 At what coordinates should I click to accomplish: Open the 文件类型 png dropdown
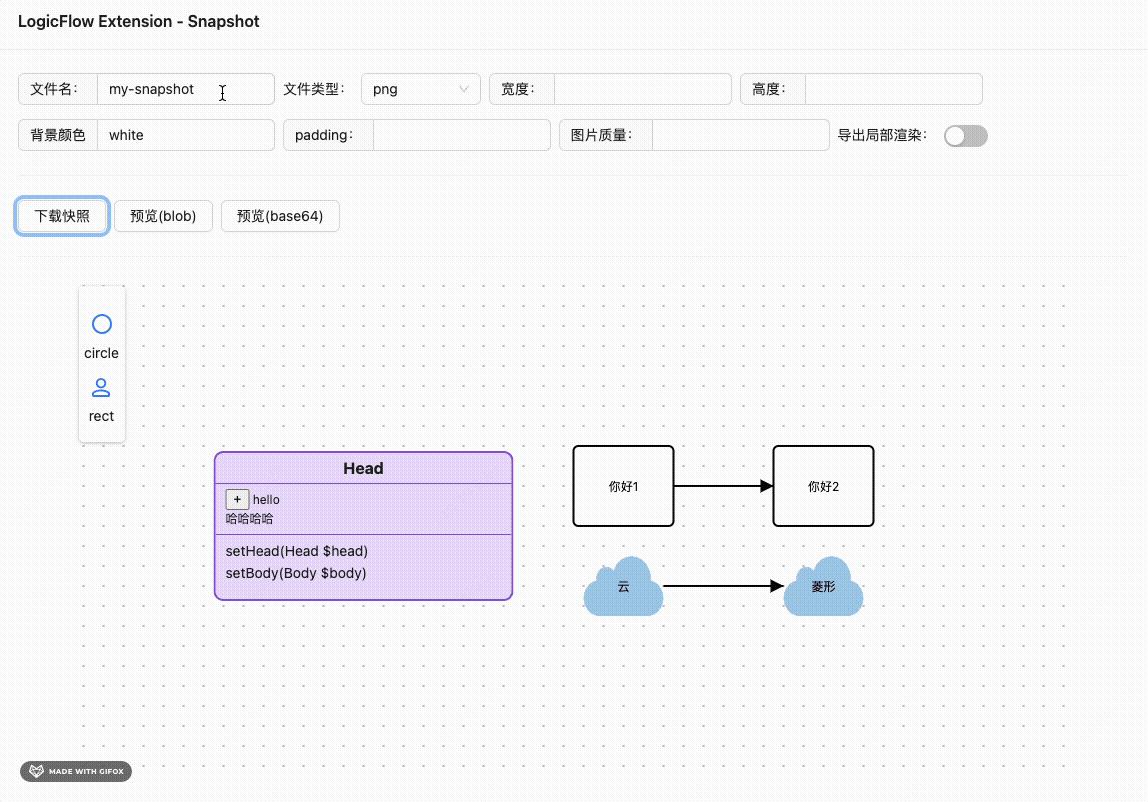420,89
